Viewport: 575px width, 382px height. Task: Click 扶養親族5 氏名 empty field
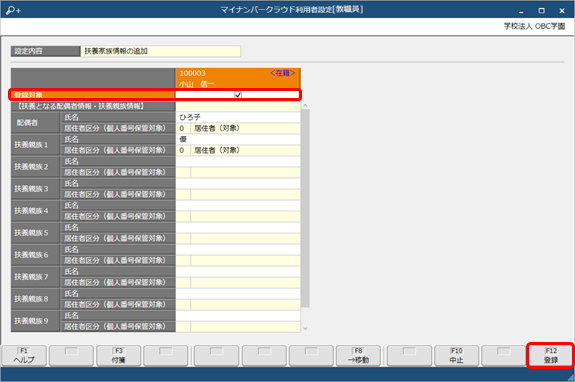238,227
